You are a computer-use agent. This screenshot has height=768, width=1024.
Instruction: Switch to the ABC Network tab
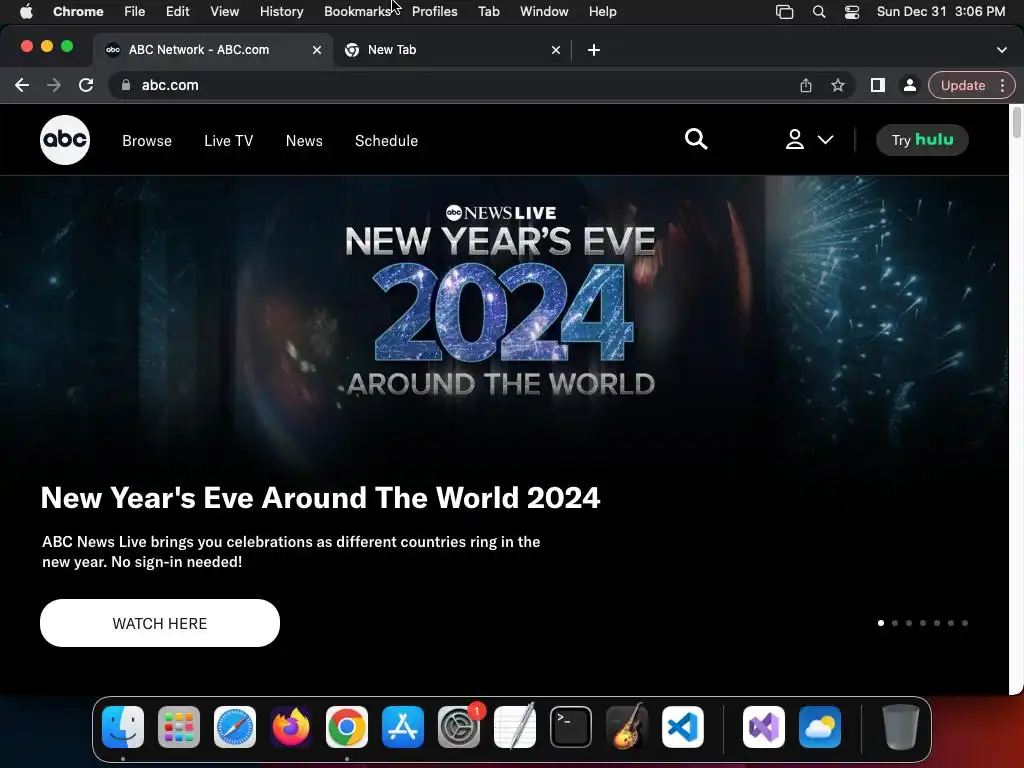pos(213,50)
